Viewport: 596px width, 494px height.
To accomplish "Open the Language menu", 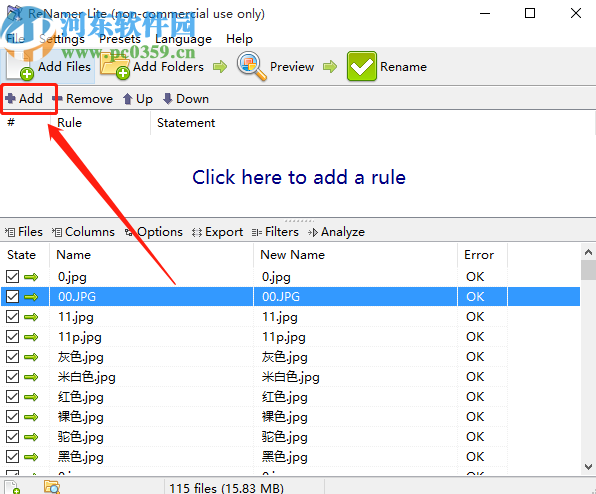I will click(183, 39).
